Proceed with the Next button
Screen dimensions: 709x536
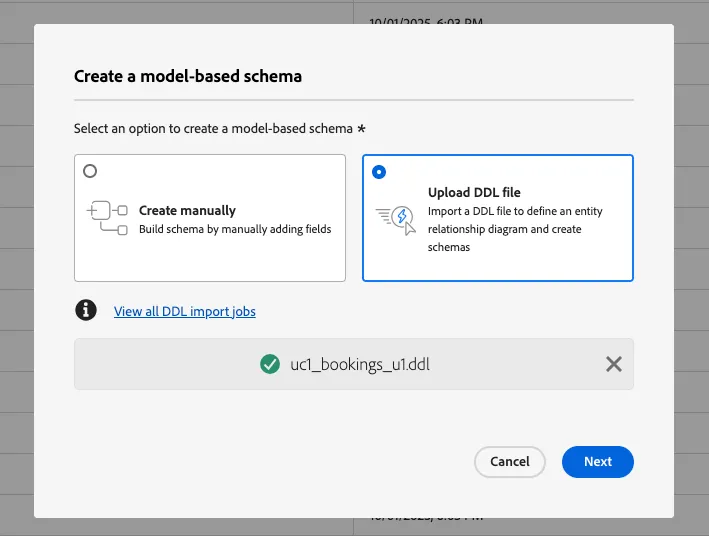(x=598, y=461)
